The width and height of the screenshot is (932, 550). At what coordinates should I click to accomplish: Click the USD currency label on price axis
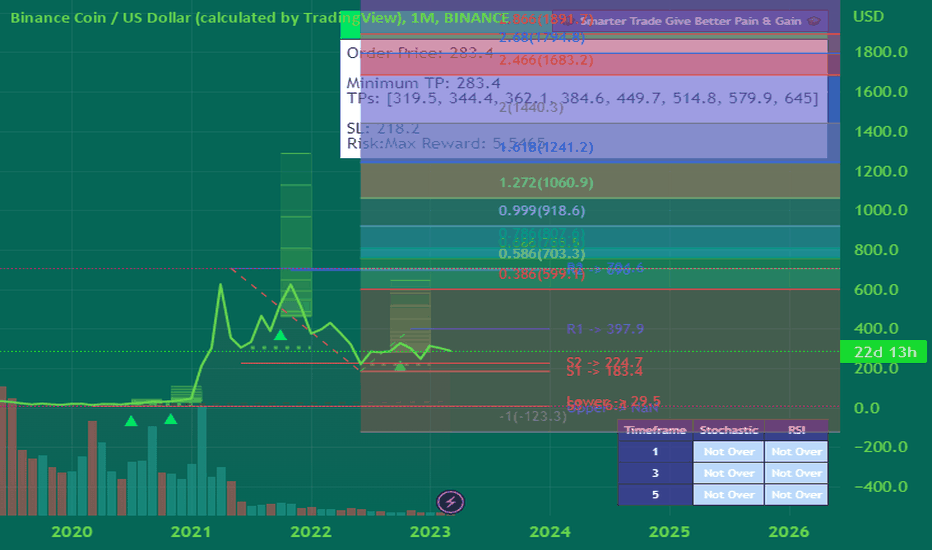[868, 17]
